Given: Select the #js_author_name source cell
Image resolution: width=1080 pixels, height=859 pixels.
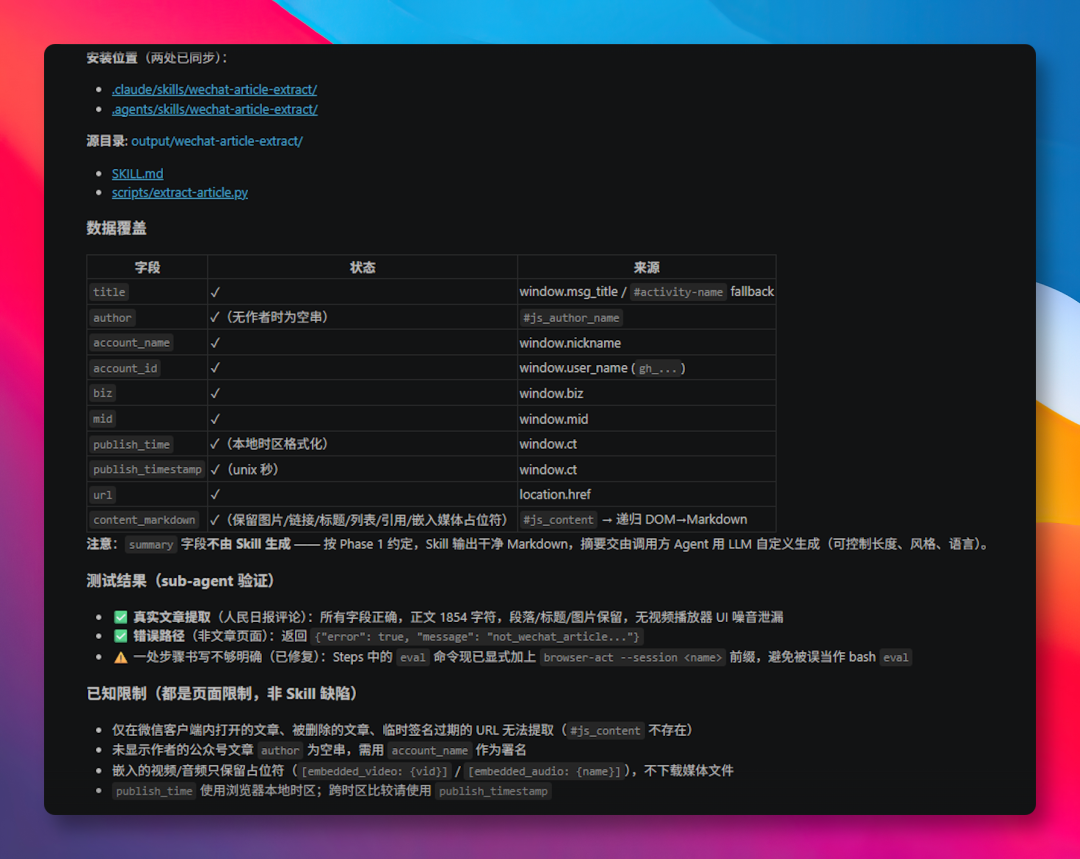Looking at the screenshot, I should click(x=647, y=318).
